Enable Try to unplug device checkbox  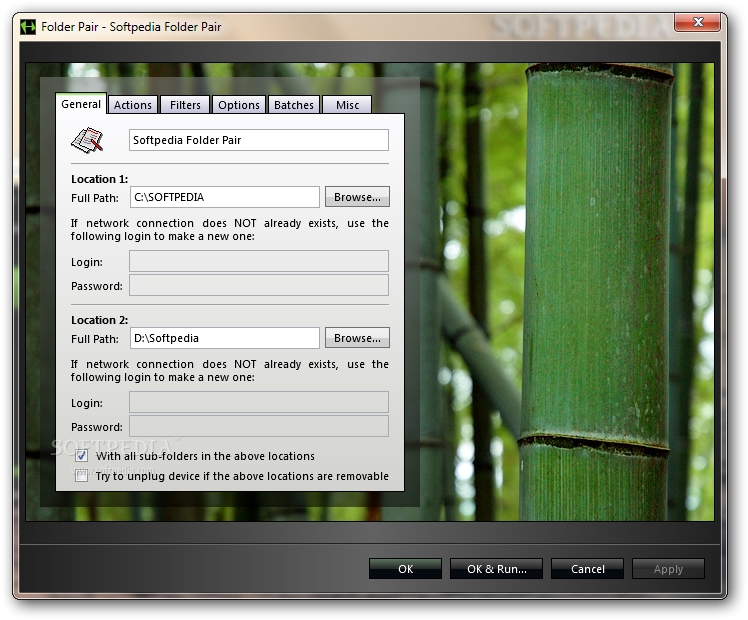click(x=82, y=476)
